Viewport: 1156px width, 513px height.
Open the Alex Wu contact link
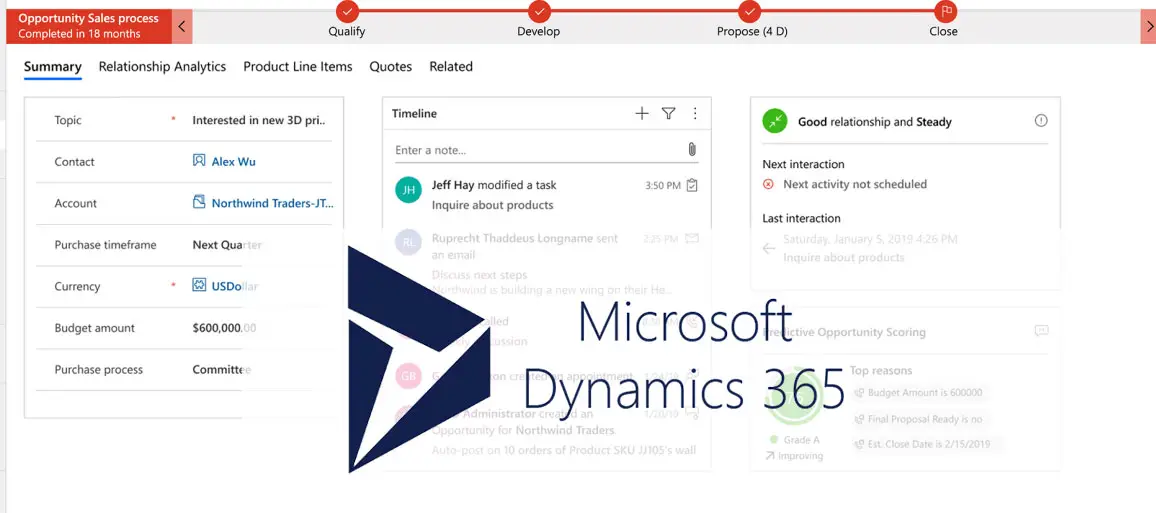[x=234, y=161]
